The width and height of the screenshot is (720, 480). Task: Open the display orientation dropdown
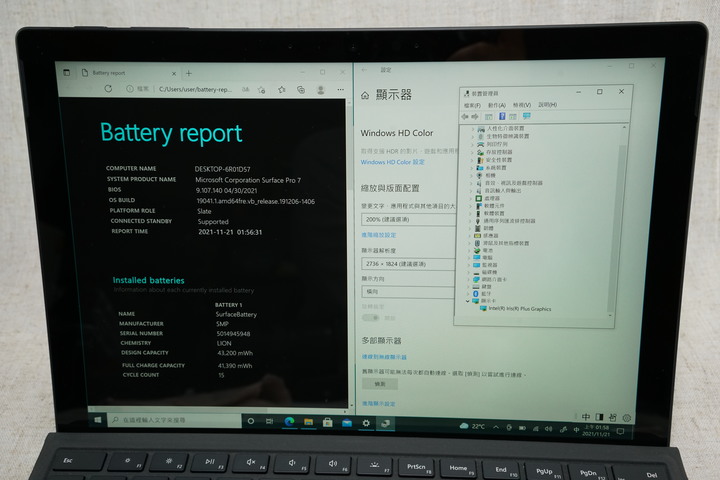pyautogui.click(x=409, y=292)
